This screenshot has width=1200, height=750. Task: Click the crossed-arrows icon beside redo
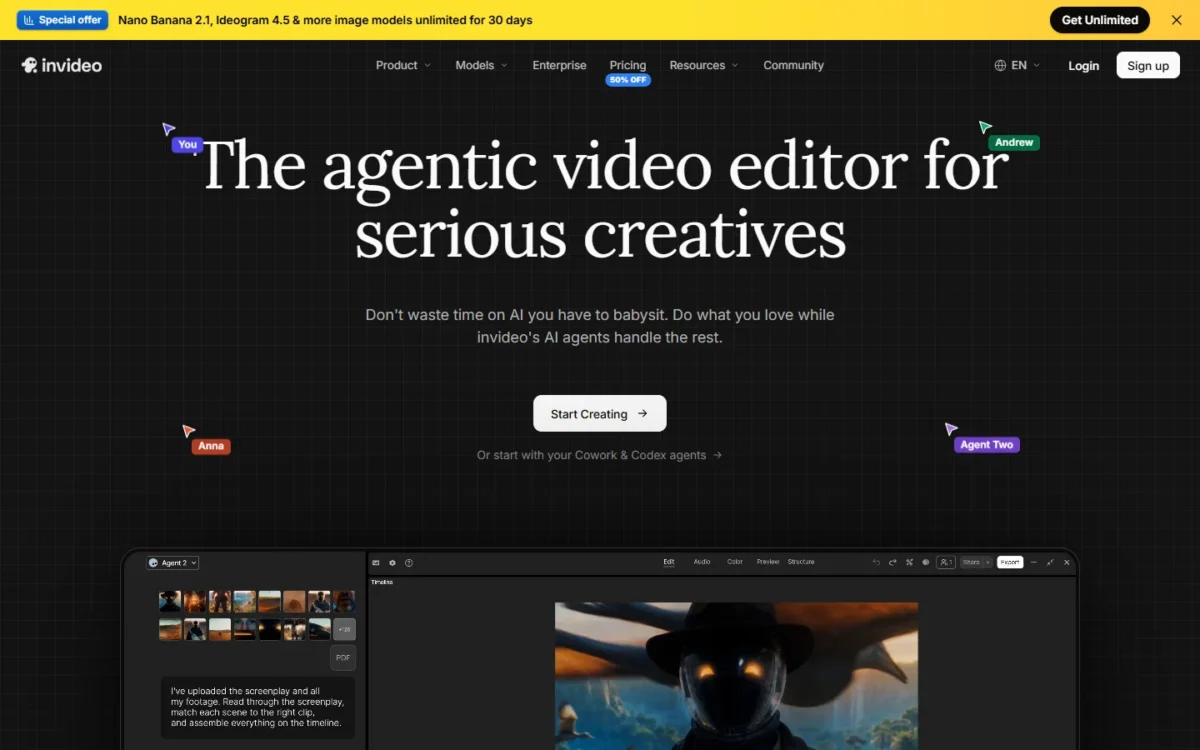[x=909, y=563]
